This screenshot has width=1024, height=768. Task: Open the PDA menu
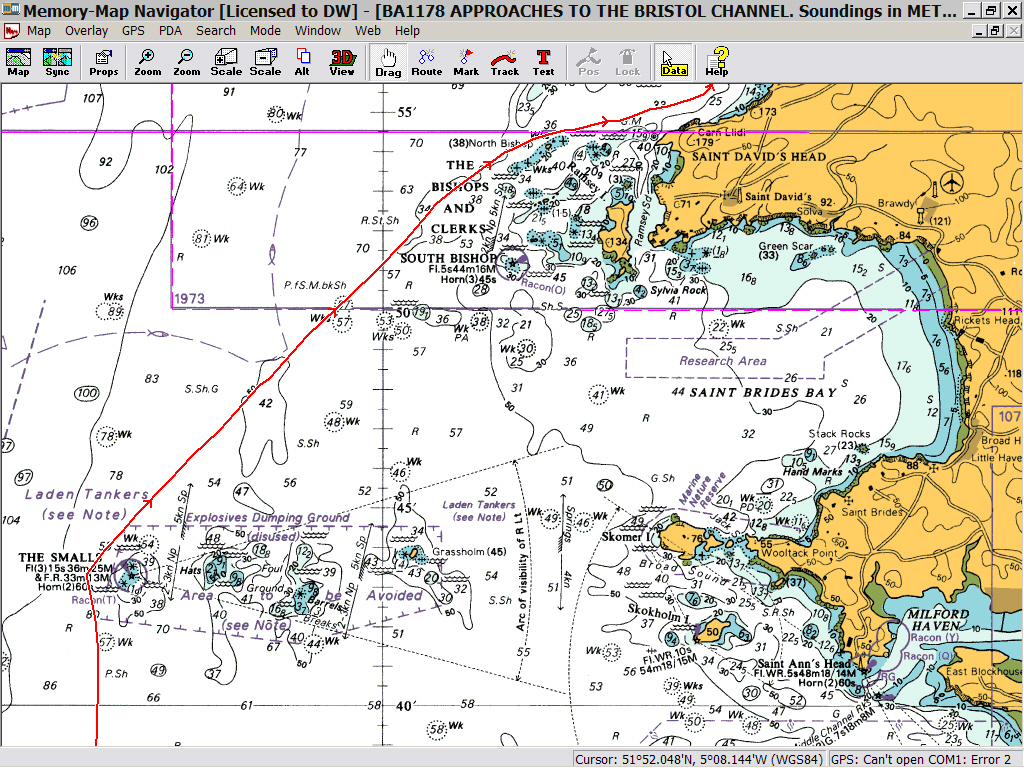170,31
